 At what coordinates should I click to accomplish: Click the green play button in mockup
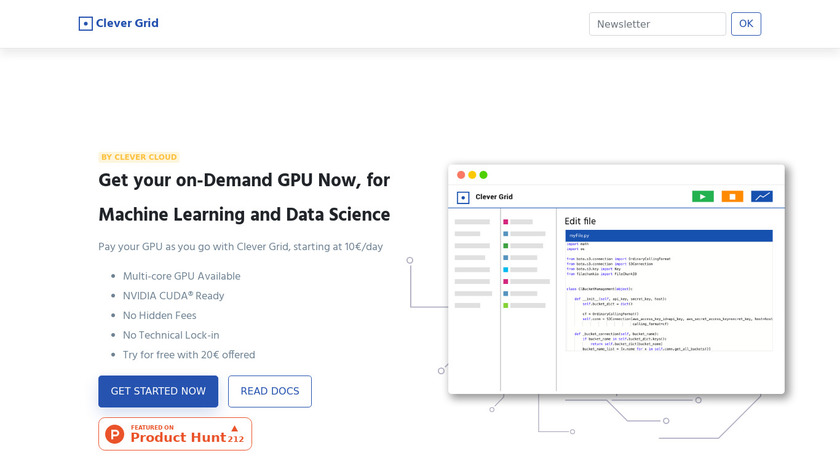[x=703, y=197]
